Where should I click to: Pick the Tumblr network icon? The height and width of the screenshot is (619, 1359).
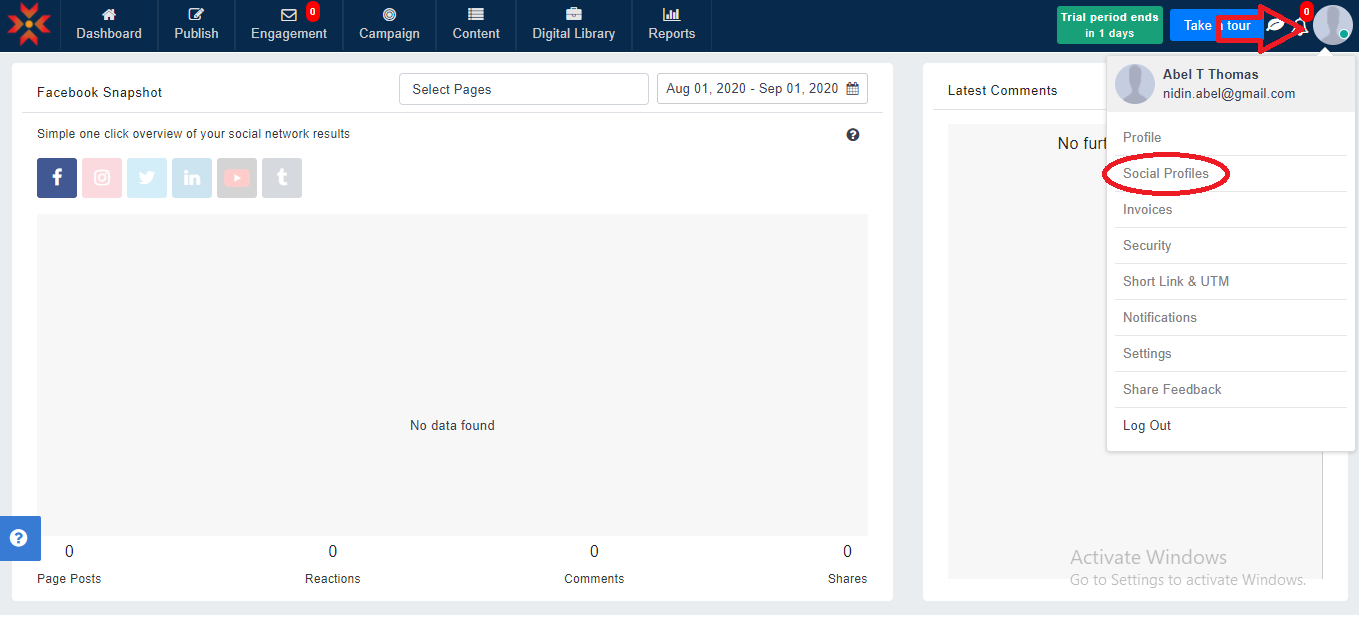pyautogui.click(x=282, y=178)
